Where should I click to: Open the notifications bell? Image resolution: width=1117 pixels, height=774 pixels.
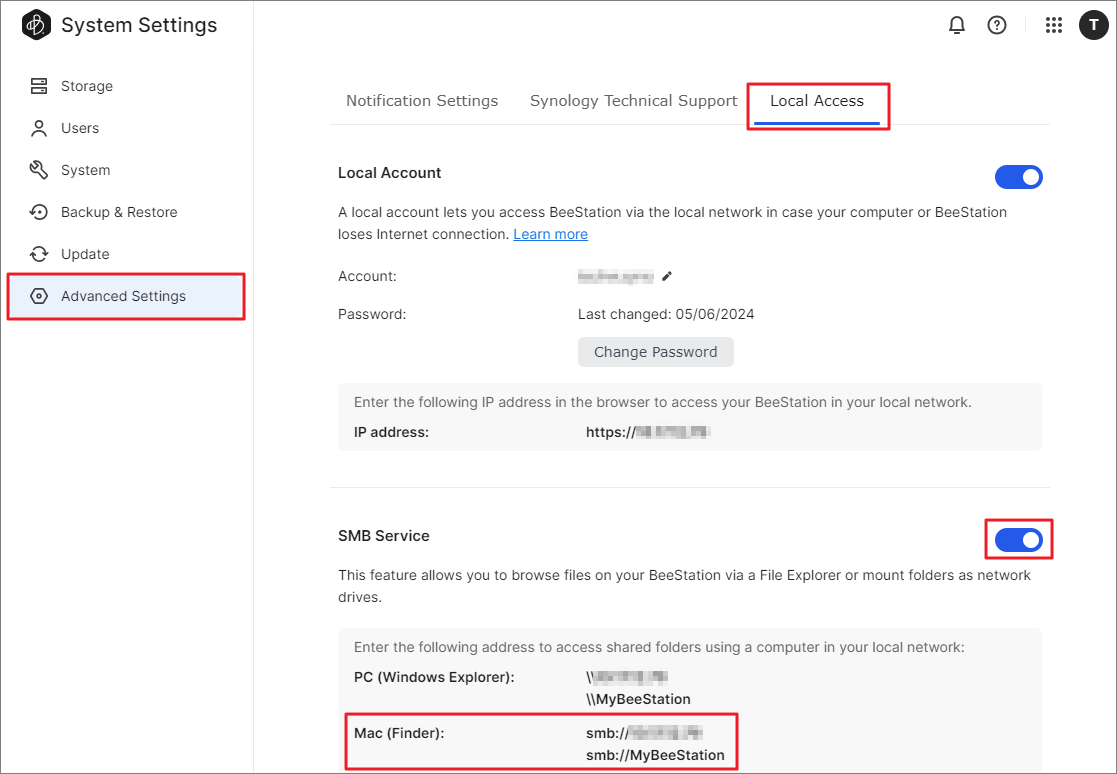coord(956,25)
